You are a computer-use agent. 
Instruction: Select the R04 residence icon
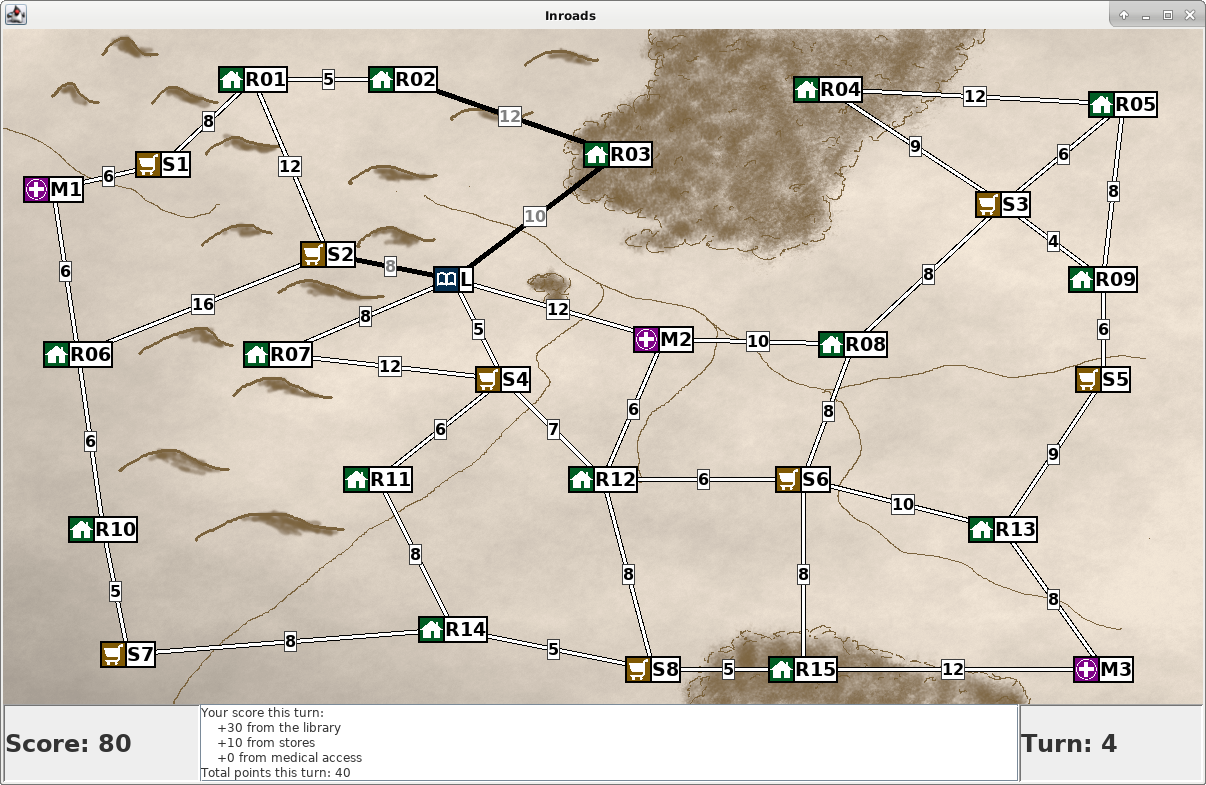tap(807, 89)
